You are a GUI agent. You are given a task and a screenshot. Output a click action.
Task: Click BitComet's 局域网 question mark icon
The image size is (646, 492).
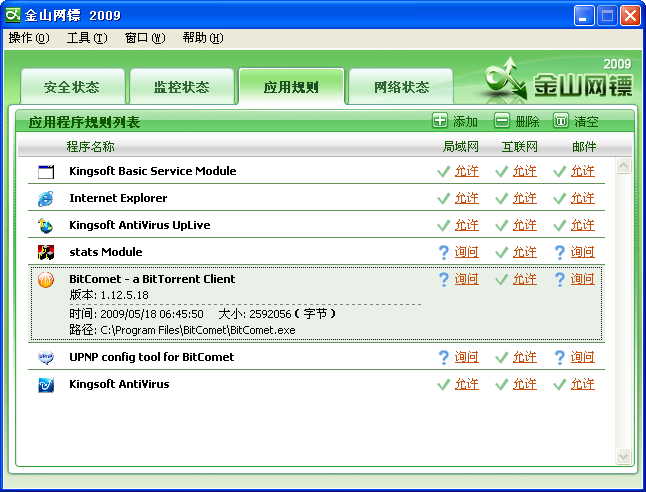[444, 279]
